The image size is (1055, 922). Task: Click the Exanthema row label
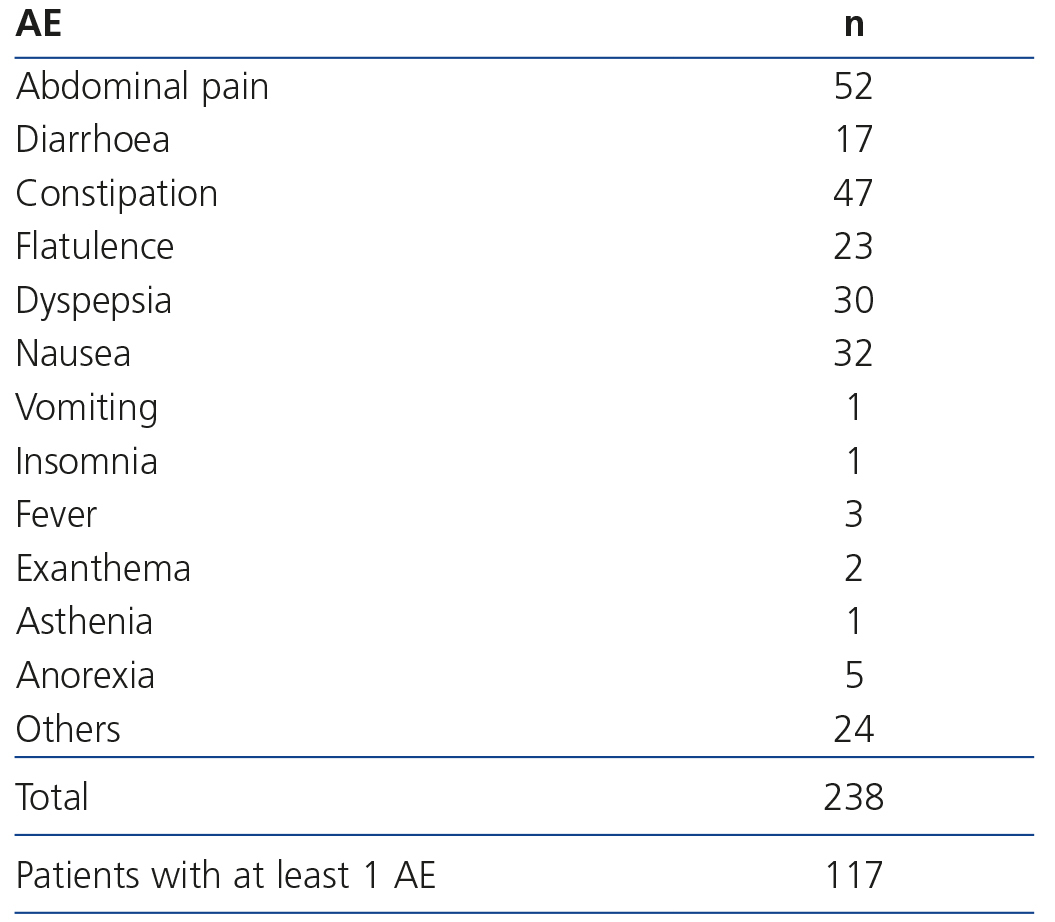point(103,568)
